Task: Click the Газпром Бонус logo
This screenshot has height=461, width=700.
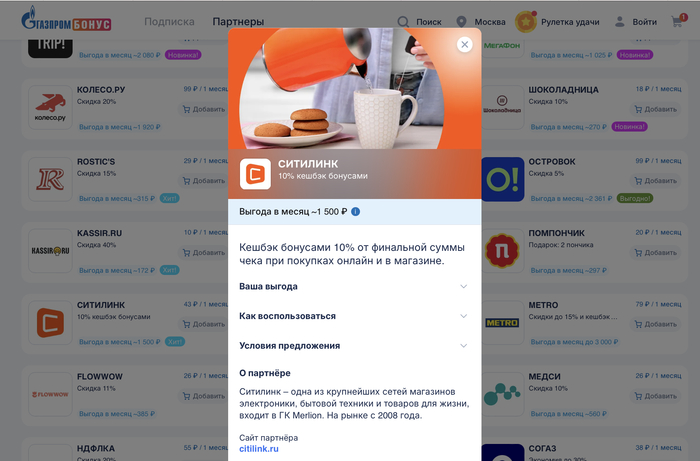Action: pos(66,20)
